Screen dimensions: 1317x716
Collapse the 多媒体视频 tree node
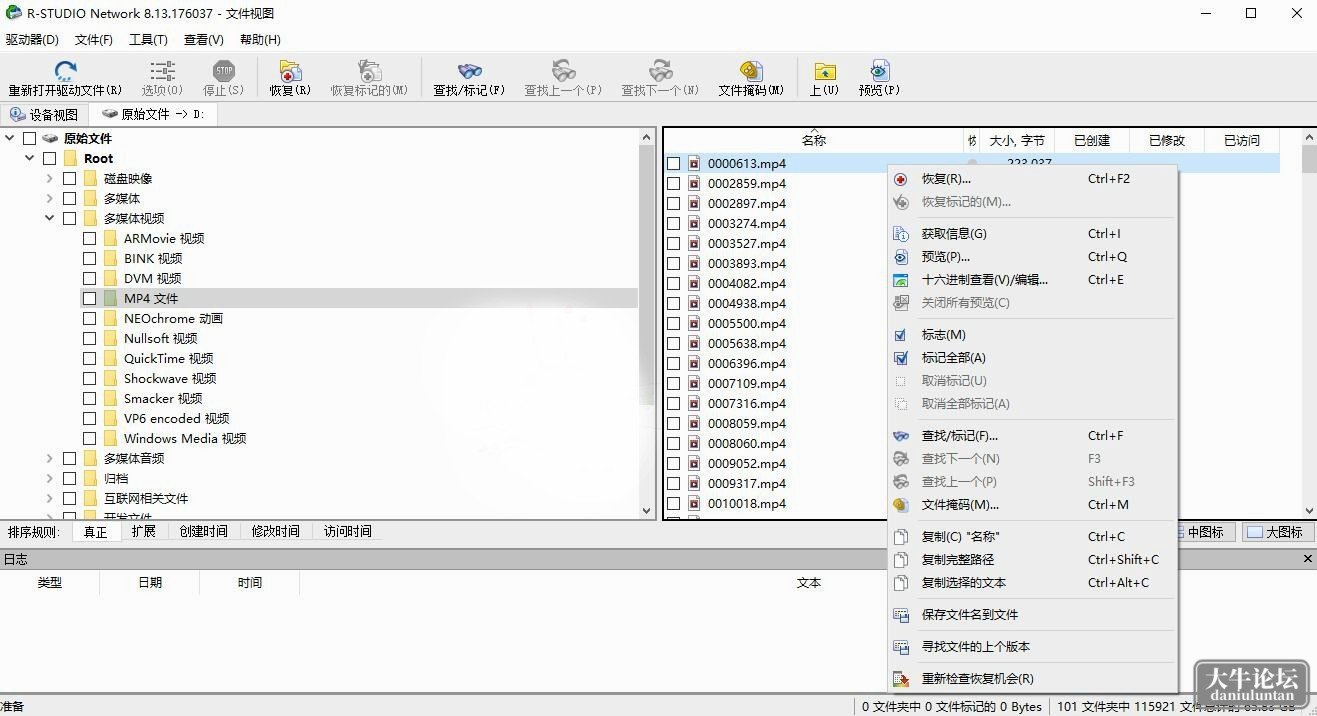(50, 218)
